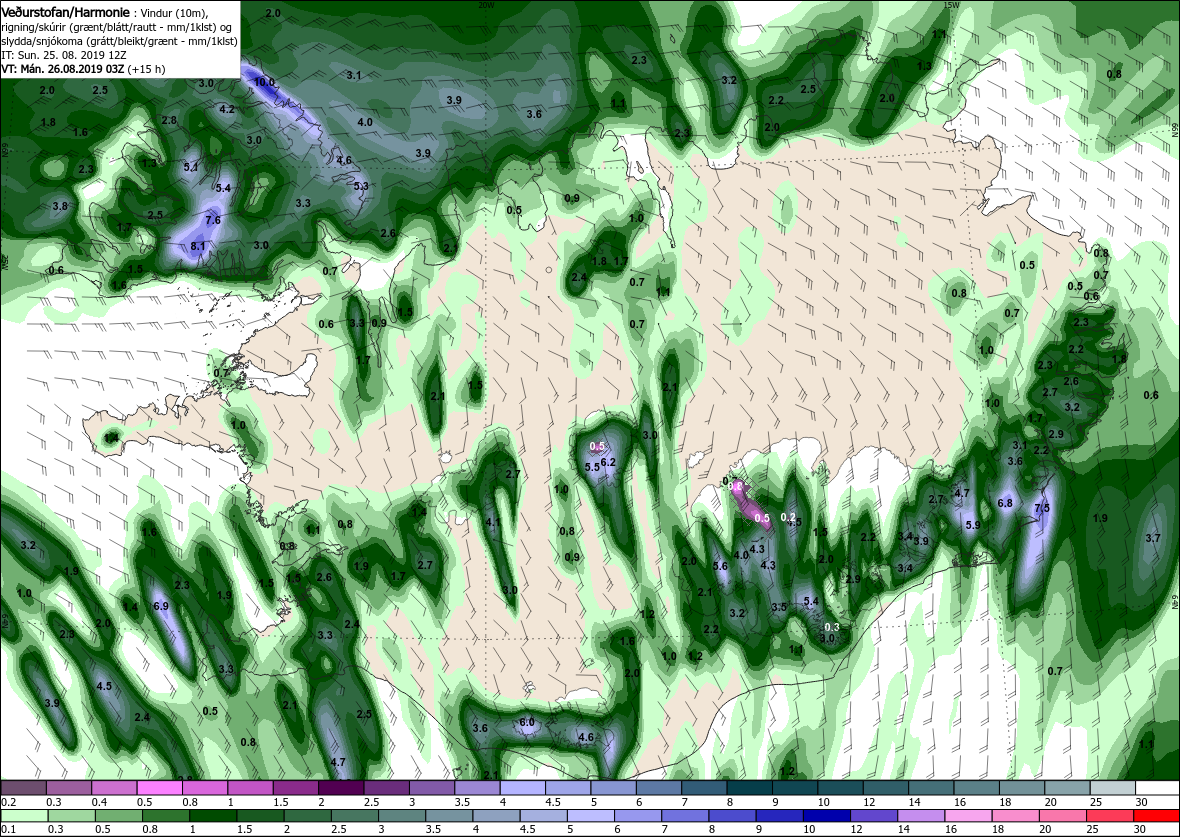The width and height of the screenshot is (1180, 837).
Task: Select the bright pink 0.5 swatch in upper legend
Action: [160, 787]
